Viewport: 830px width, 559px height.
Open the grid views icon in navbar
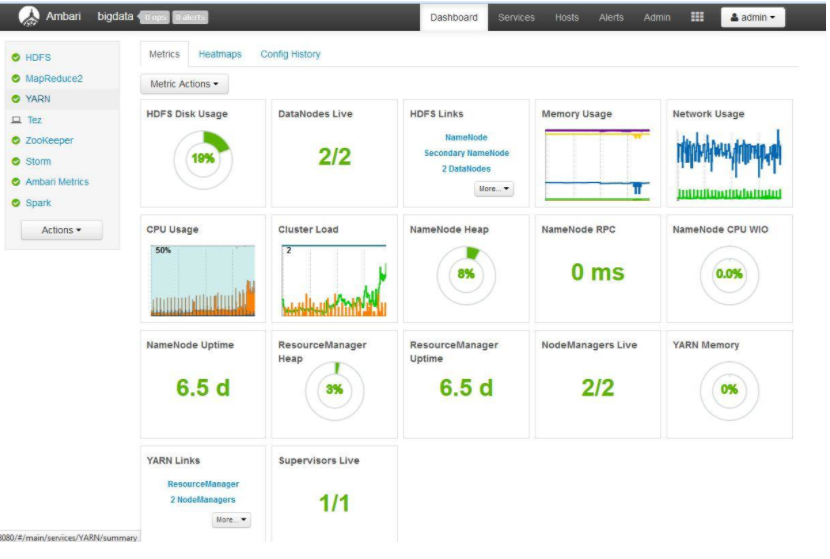697,17
